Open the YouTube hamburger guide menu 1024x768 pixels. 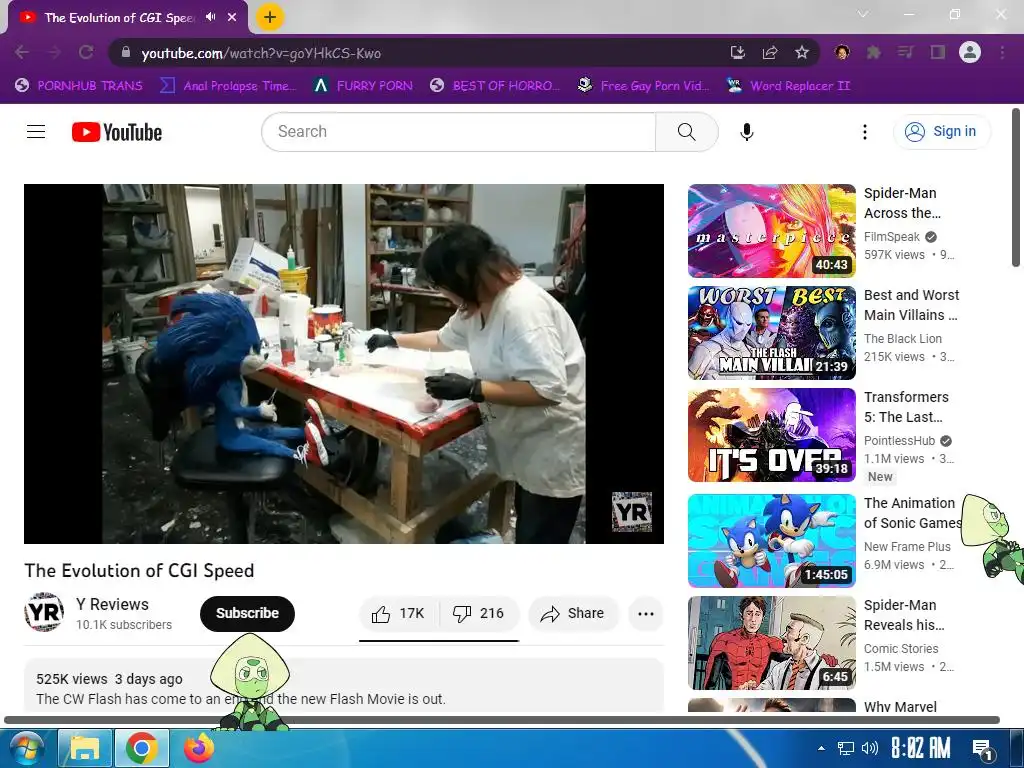click(36, 132)
